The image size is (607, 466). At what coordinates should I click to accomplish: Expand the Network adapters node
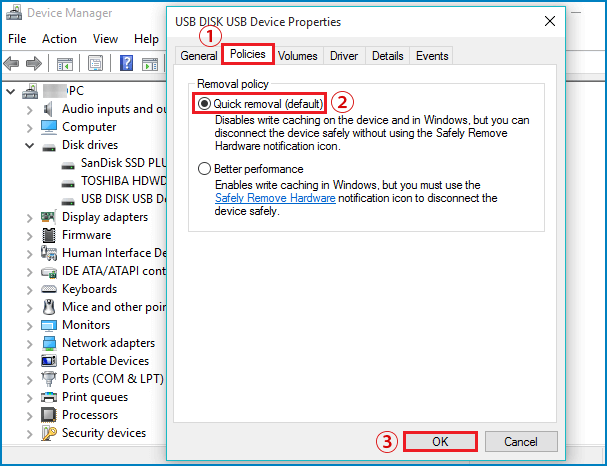click(30, 344)
